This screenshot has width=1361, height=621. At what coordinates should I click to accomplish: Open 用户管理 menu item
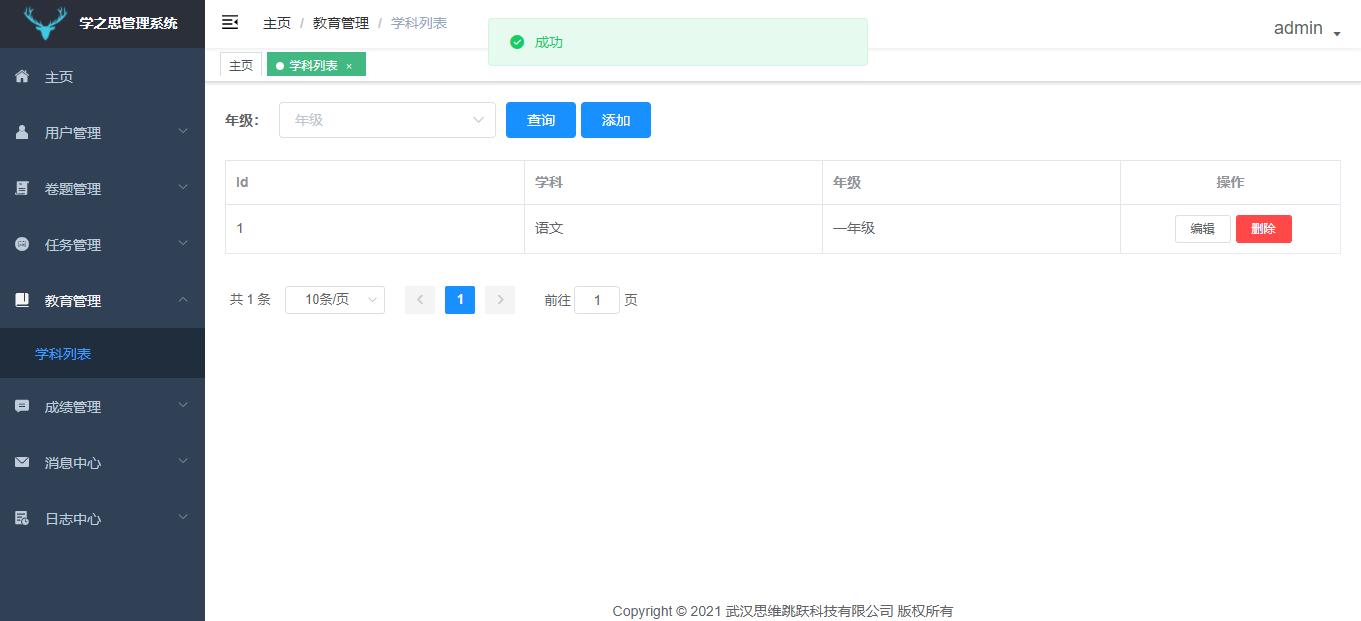click(x=102, y=133)
